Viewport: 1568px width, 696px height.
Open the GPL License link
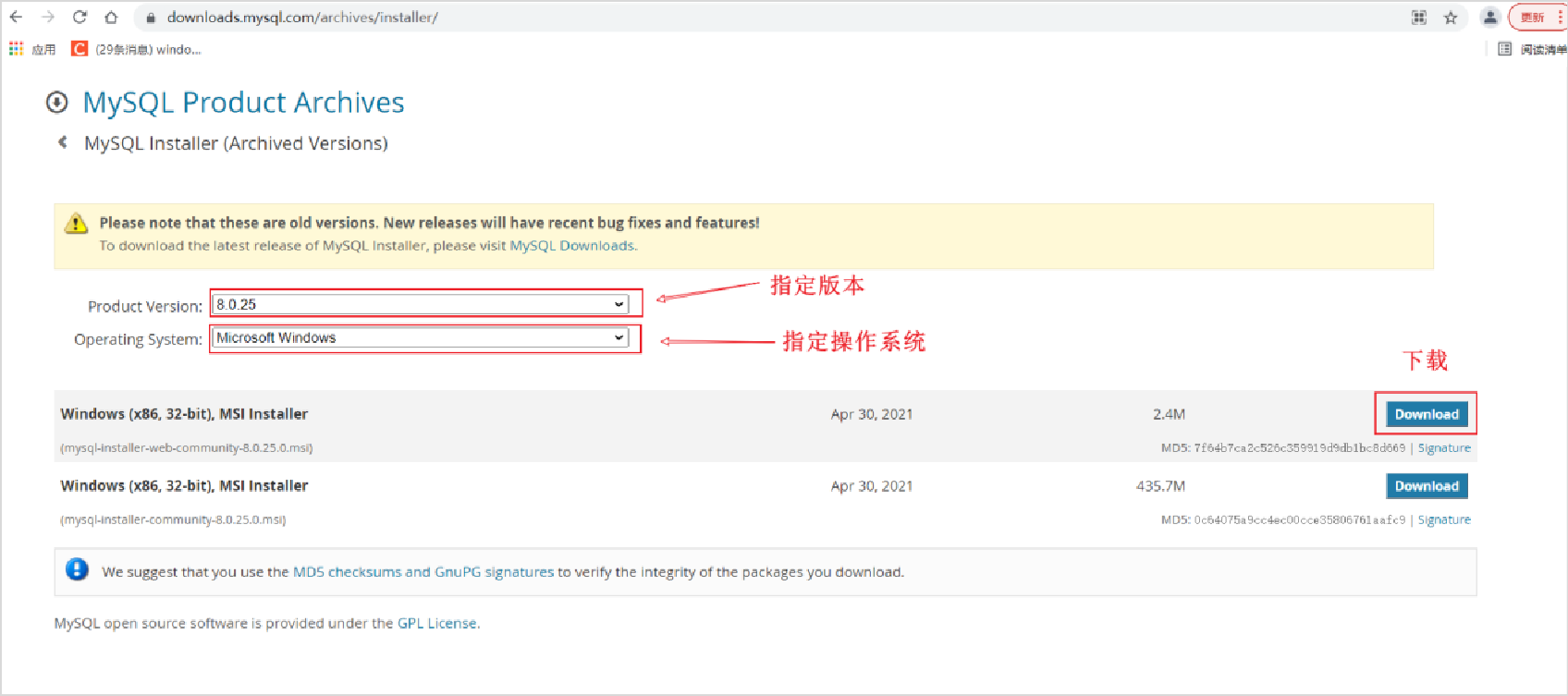click(437, 624)
